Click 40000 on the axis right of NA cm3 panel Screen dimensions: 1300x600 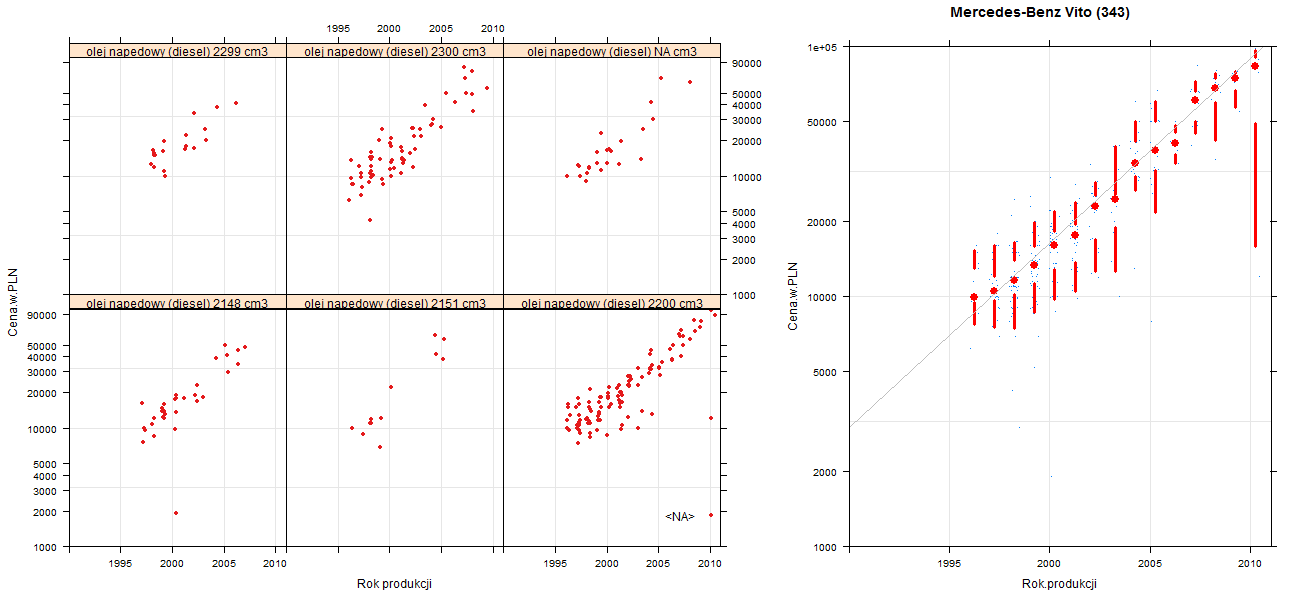748,106
